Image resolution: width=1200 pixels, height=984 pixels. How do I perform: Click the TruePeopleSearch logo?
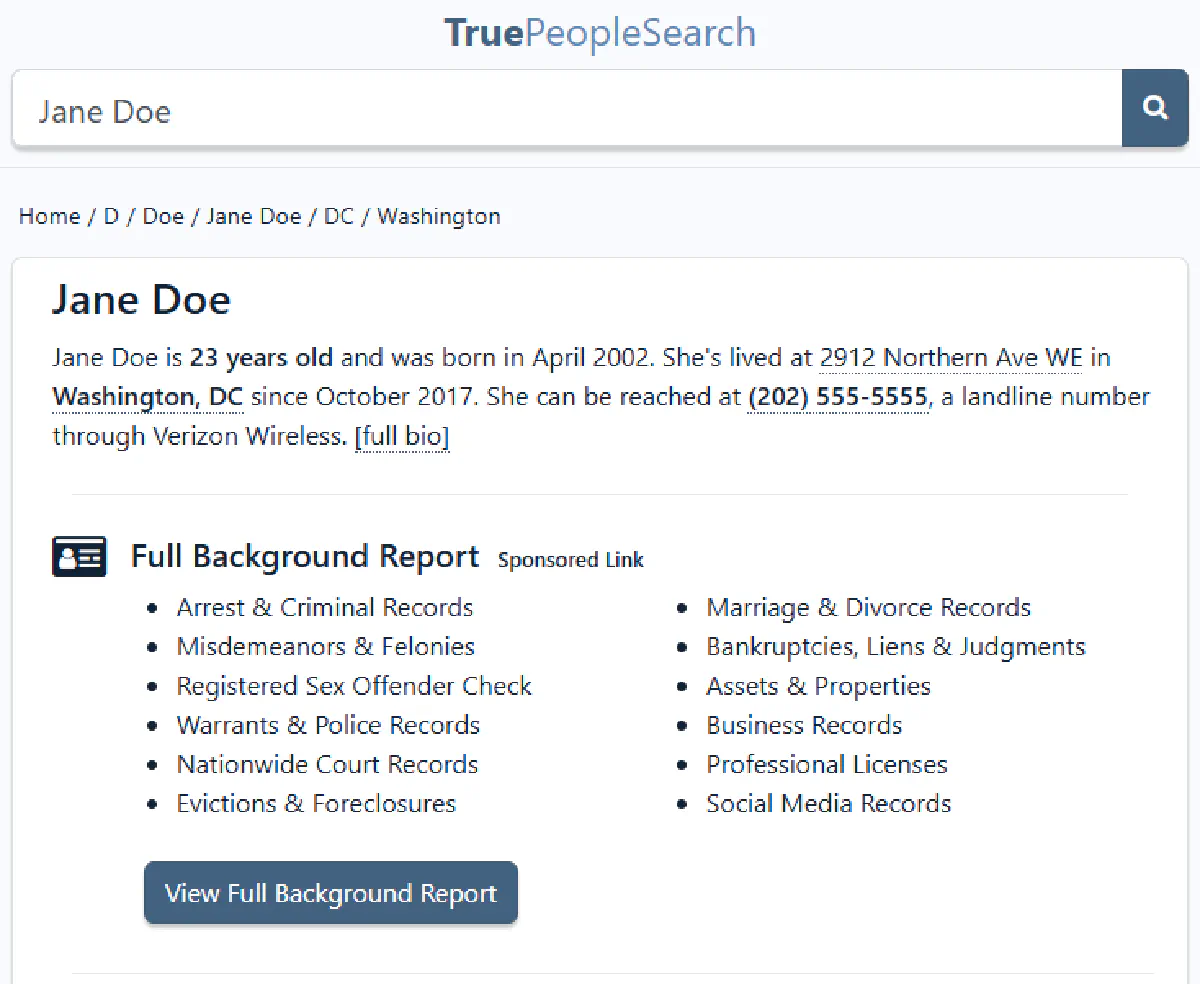point(600,33)
